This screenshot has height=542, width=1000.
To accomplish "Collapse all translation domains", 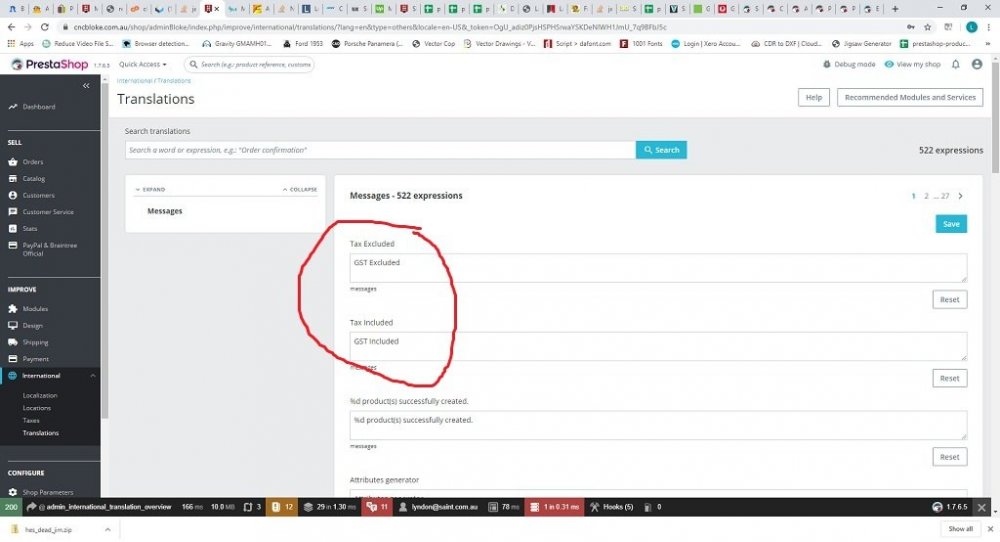I will point(300,189).
